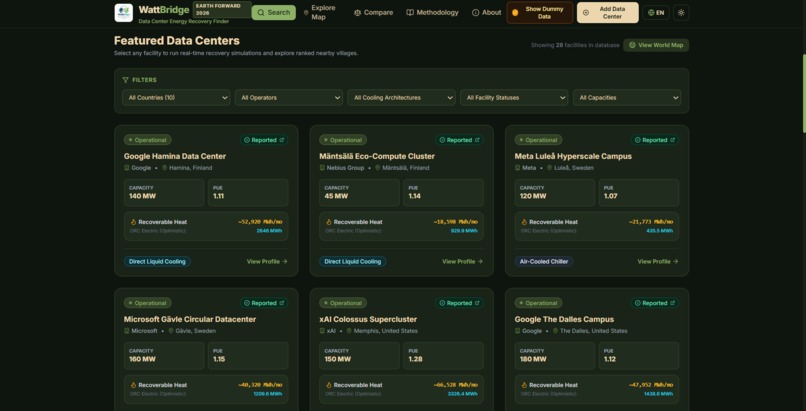Image resolution: width=806 pixels, height=411 pixels.
Task: Click Operational badge on Google Hamina card
Action: 148,140
